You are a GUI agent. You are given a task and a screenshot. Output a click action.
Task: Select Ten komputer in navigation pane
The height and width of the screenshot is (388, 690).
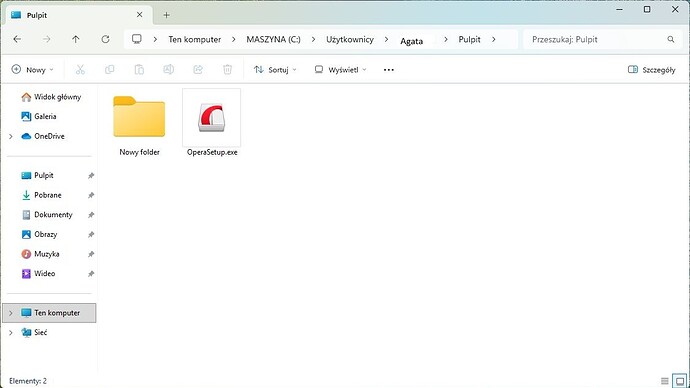click(49, 313)
